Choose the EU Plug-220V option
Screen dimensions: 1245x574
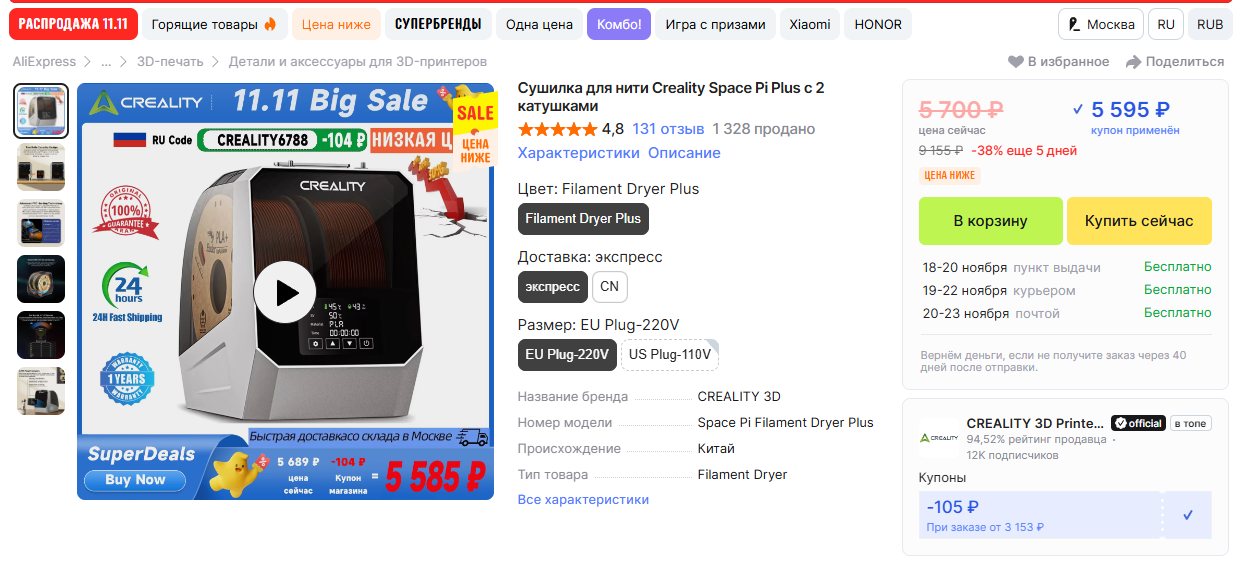(567, 354)
